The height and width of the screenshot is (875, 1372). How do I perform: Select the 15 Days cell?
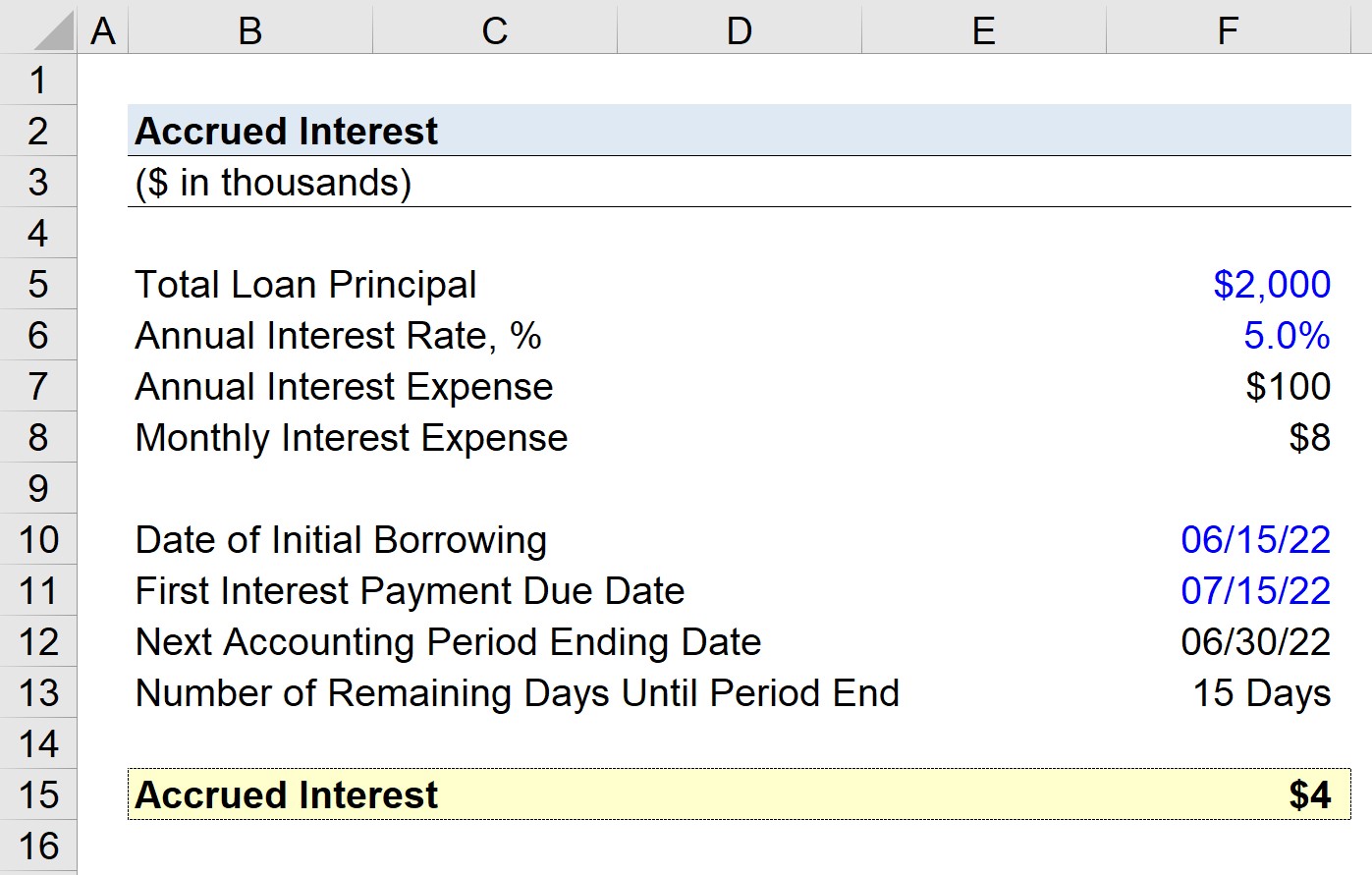tap(1261, 693)
